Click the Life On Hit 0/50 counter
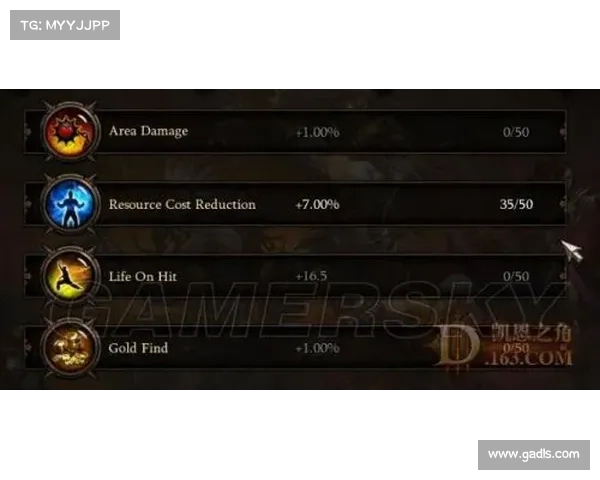The image size is (600, 480). pyautogui.click(x=516, y=276)
